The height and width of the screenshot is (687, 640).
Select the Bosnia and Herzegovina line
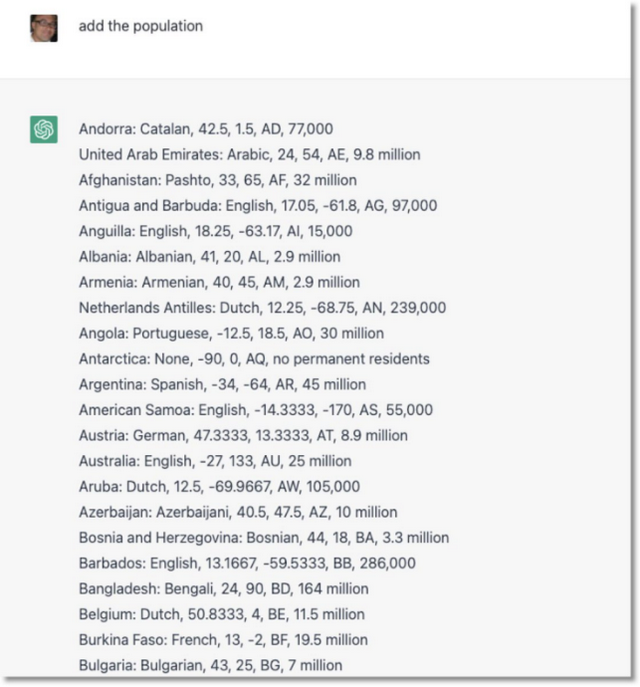coord(263,538)
